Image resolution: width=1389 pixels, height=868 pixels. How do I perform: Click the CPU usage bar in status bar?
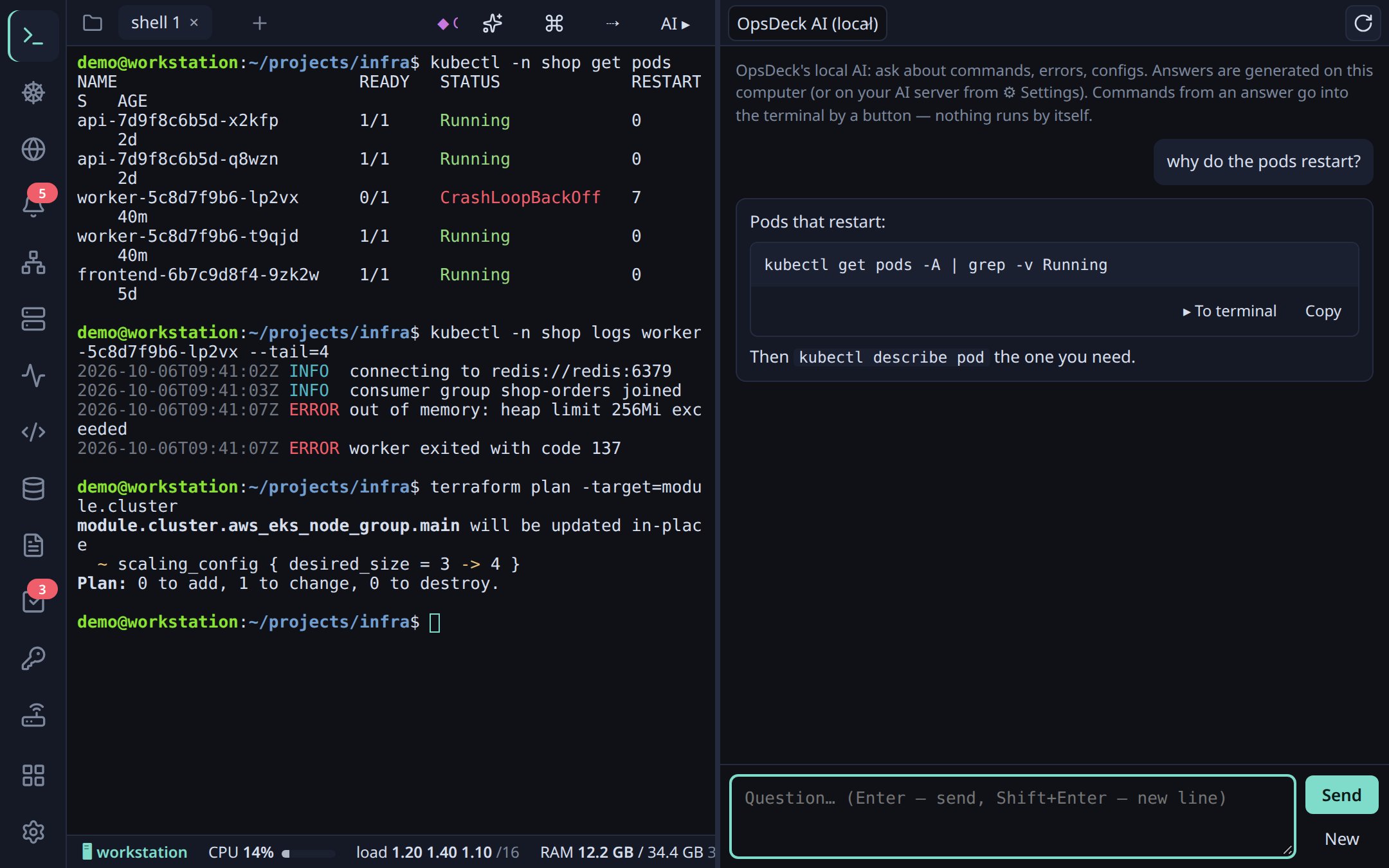pos(308,853)
